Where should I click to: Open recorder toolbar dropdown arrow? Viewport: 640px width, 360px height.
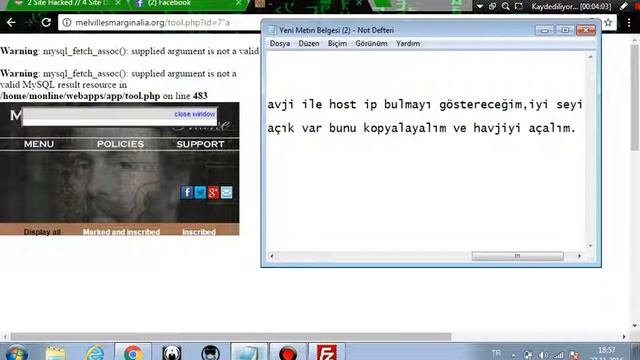[x=480, y=6]
